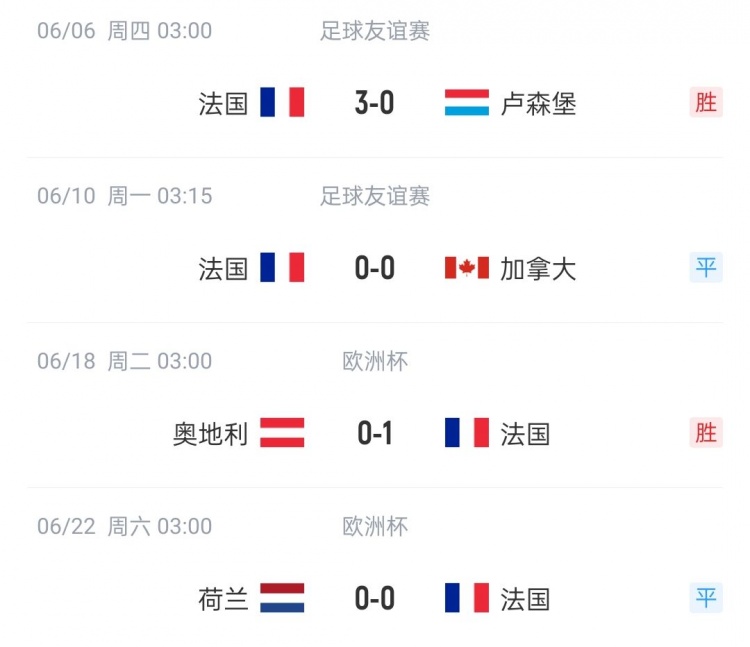Tap the 平 badge for the Netherlands match
750x647 pixels.
[x=706, y=597]
